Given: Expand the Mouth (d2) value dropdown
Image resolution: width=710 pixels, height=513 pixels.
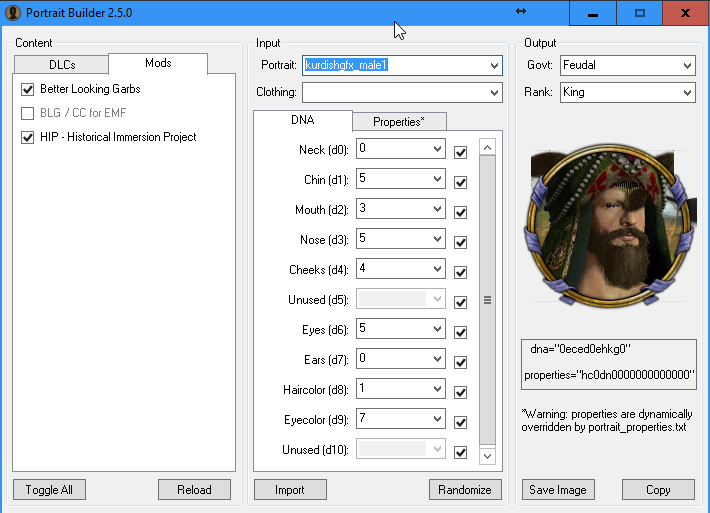Looking at the screenshot, I should point(437,209).
